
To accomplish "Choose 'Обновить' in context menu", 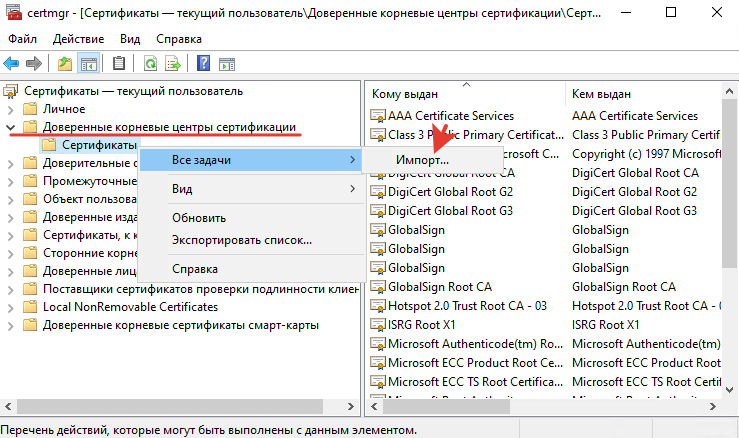I will (x=251, y=218).
